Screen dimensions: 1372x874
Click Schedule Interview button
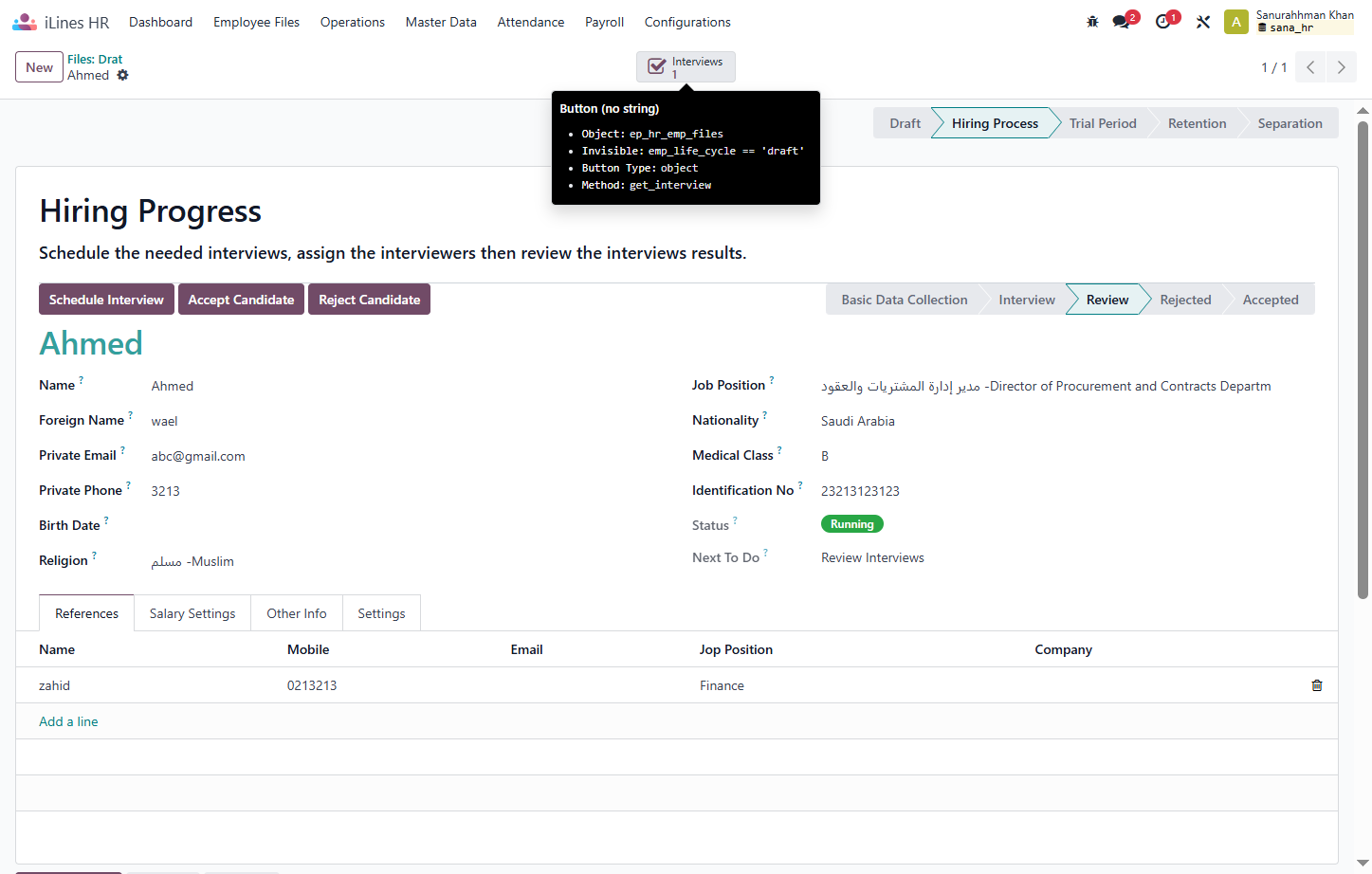point(106,300)
